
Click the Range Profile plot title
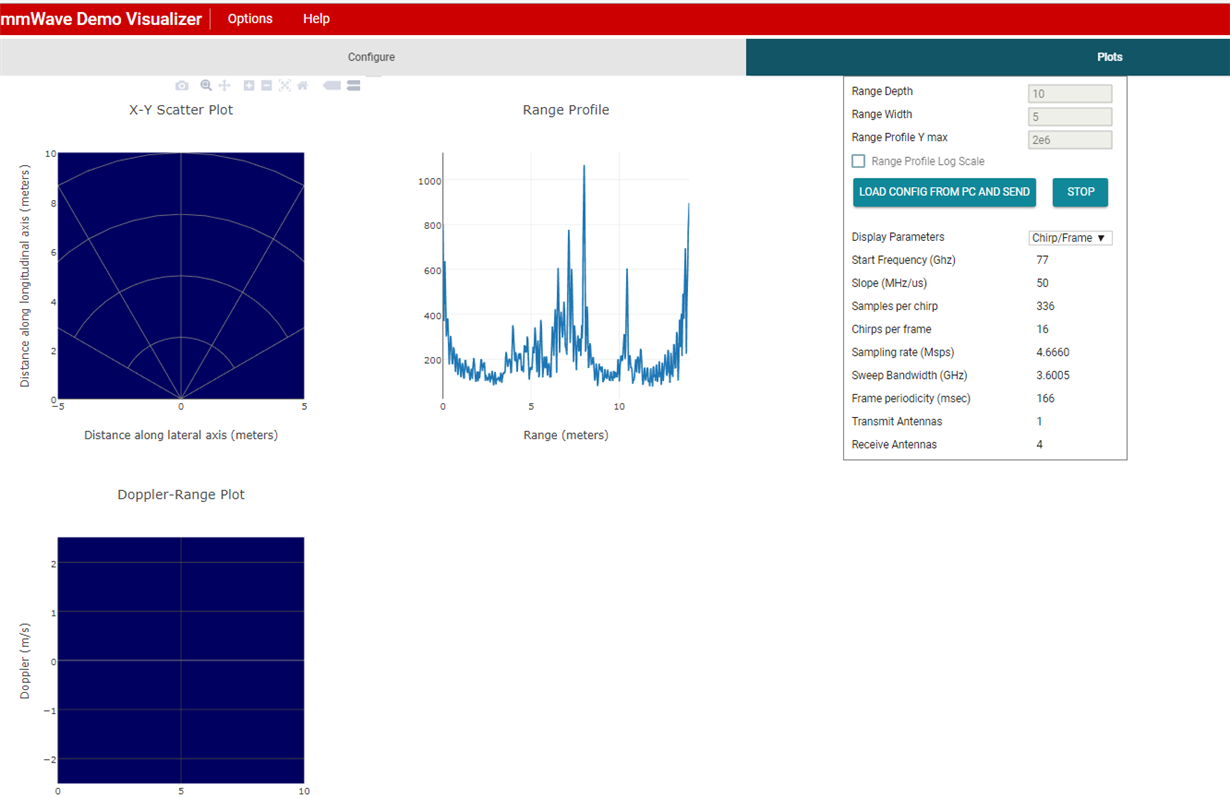pyautogui.click(x=566, y=110)
